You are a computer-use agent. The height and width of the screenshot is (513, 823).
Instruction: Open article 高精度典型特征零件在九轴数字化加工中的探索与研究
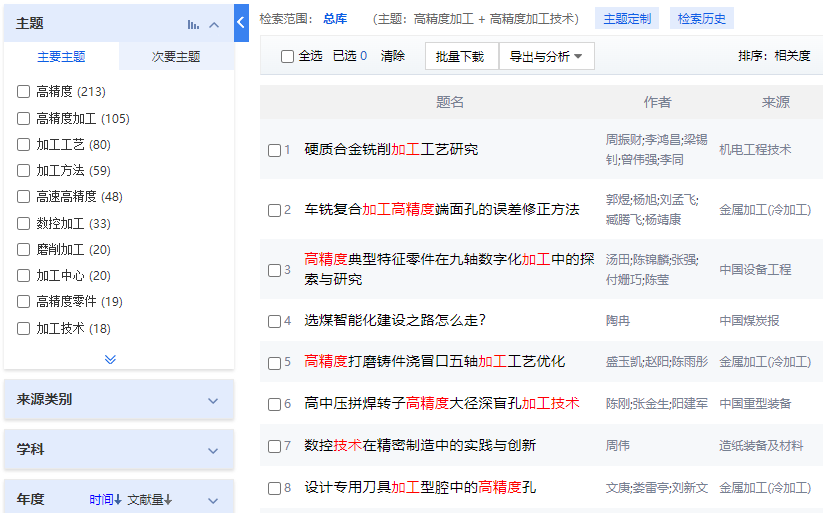(449, 269)
